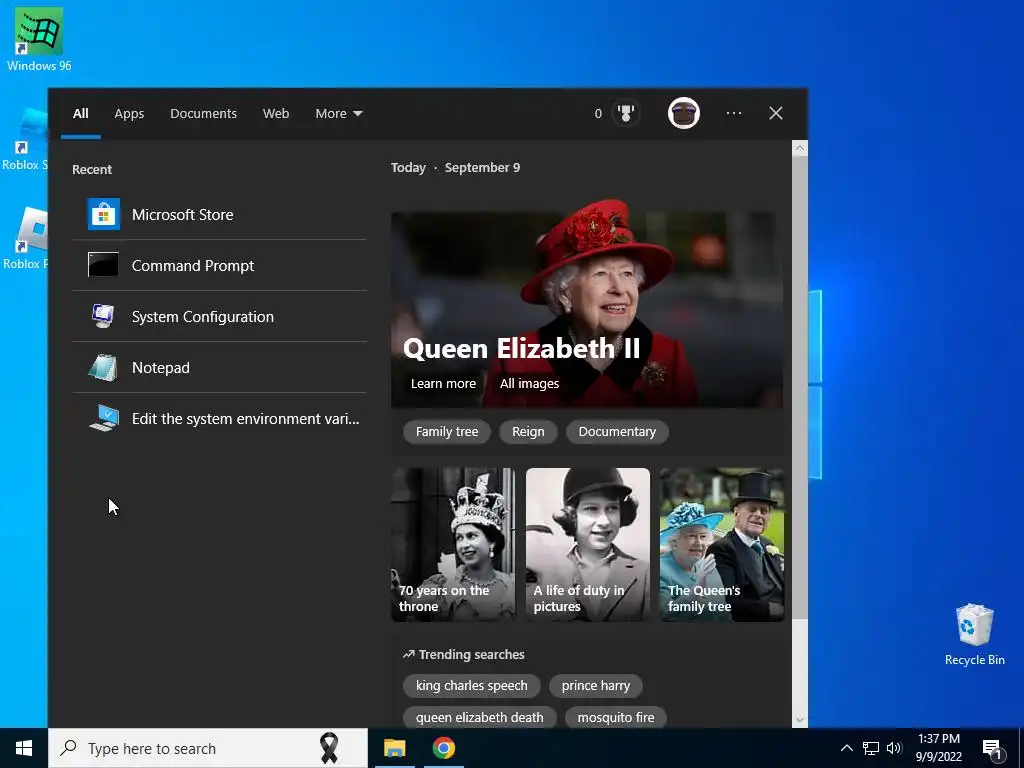1024x768 pixels.
Task: Click the user profile avatar
Action: pos(684,113)
